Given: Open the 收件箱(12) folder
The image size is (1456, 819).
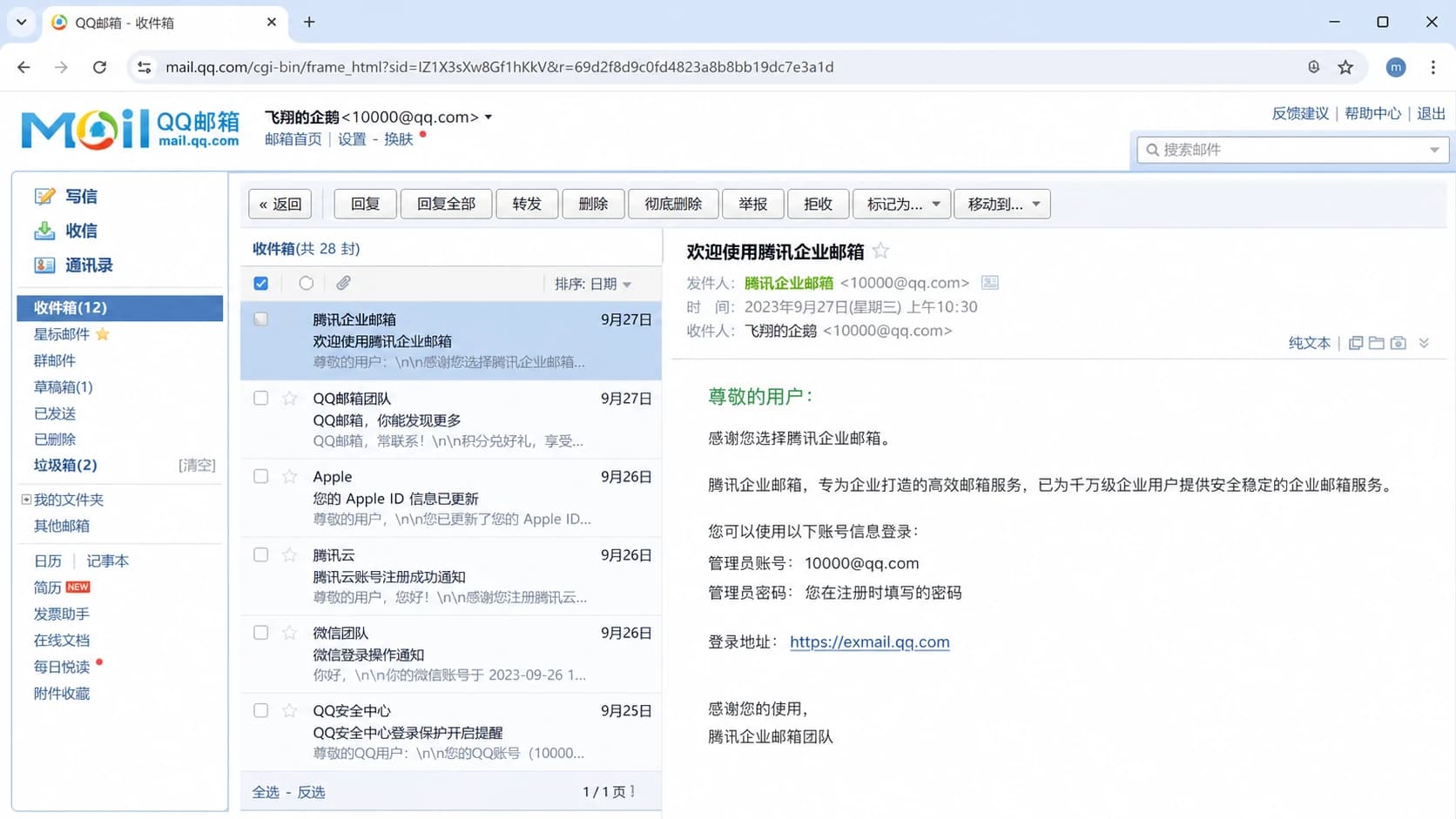Looking at the screenshot, I should [x=120, y=307].
